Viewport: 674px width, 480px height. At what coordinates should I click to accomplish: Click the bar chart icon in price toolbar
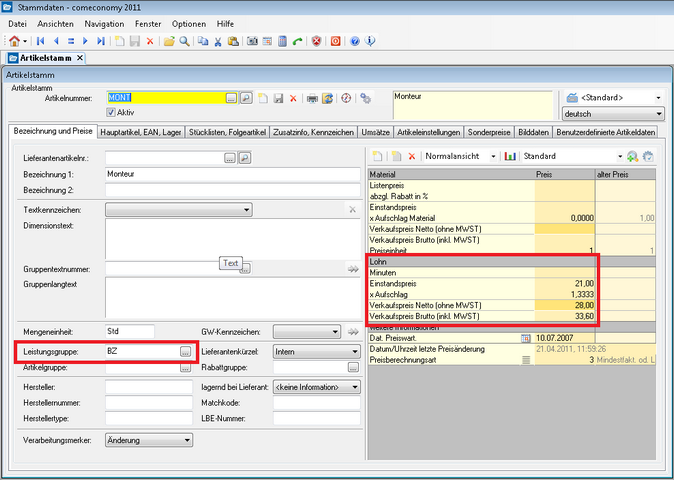click(x=510, y=156)
